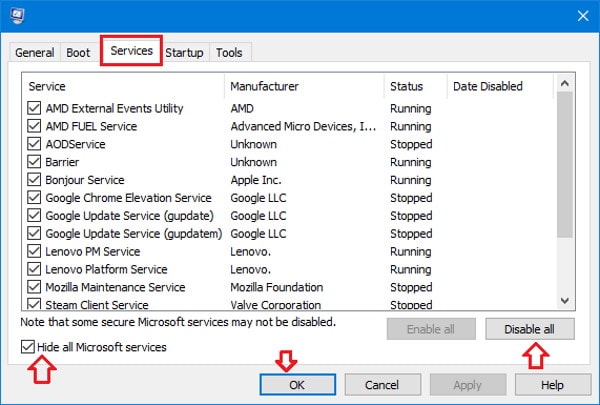Click the Date Disabled column header
Viewport: 600px width, 405px height.
pos(500,86)
